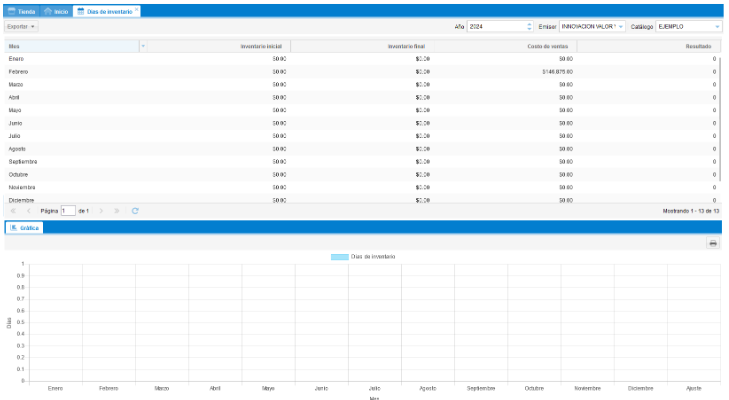Click the Año year spinner arrows
This screenshot has height=400, width=729.
[529, 26]
